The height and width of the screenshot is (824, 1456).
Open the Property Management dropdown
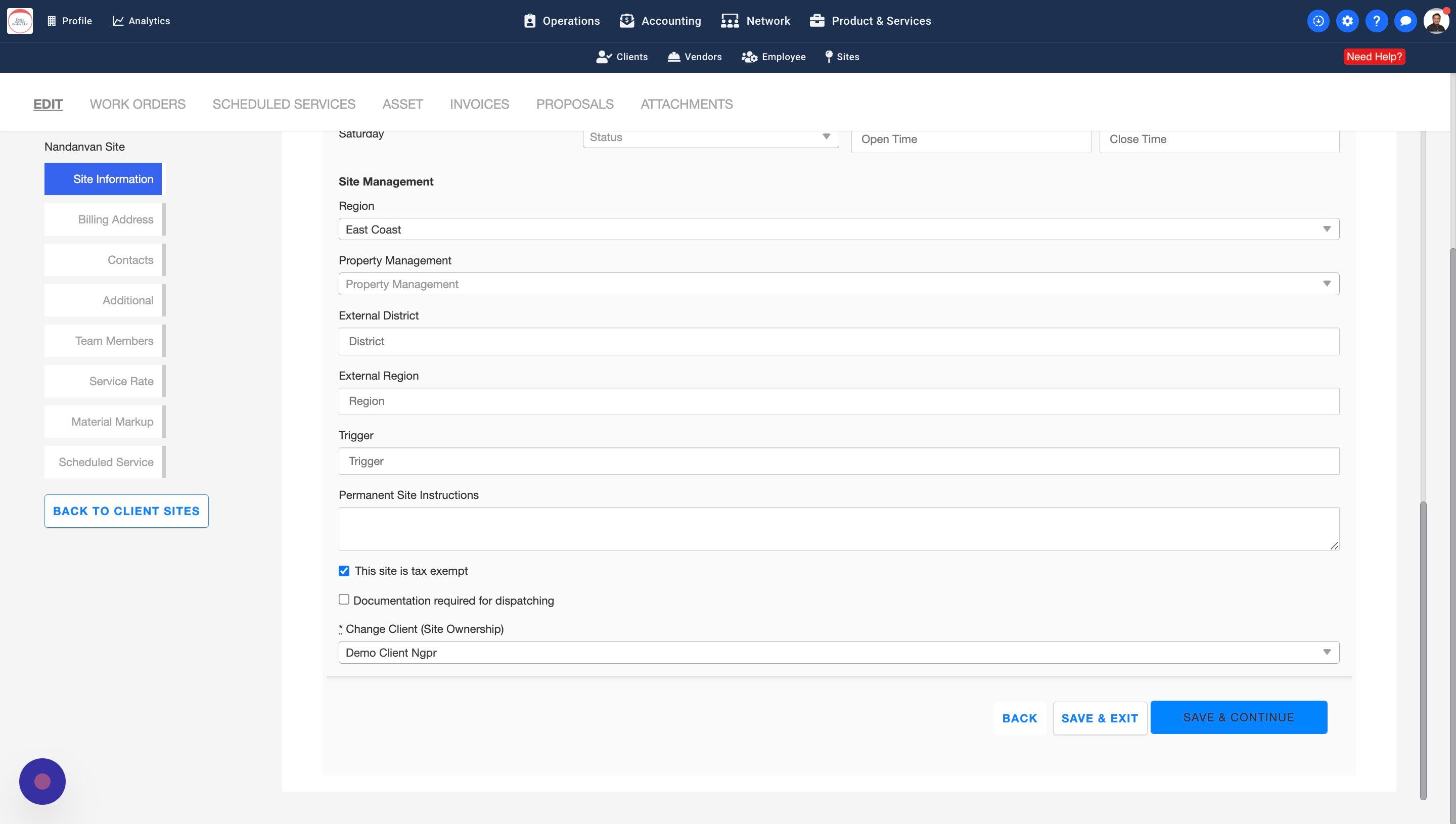coord(839,284)
